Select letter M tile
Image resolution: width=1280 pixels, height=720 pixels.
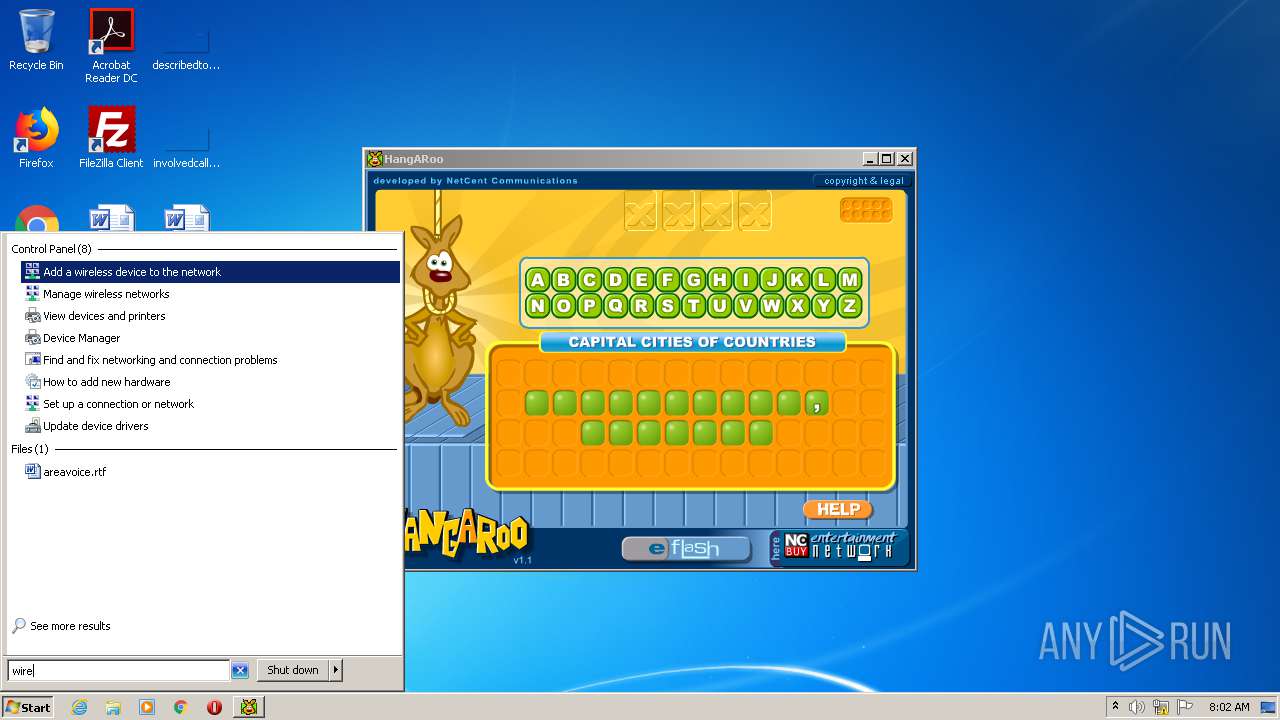click(850, 280)
